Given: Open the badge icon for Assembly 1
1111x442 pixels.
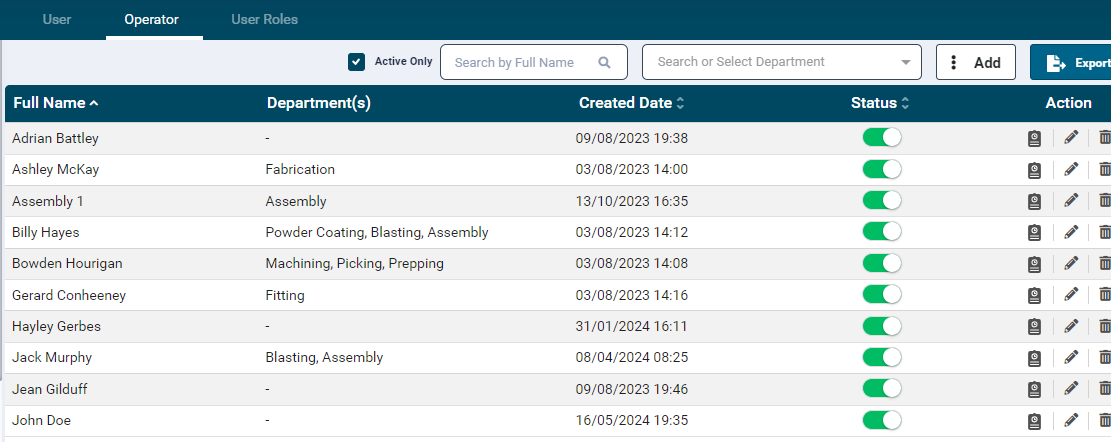Looking at the screenshot, I should [x=1035, y=202].
